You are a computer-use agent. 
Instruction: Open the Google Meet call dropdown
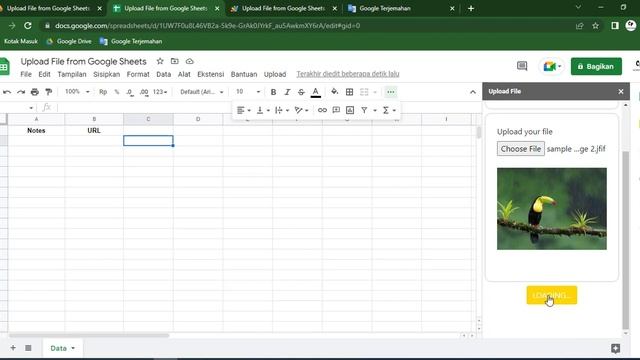[x=552, y=66]
